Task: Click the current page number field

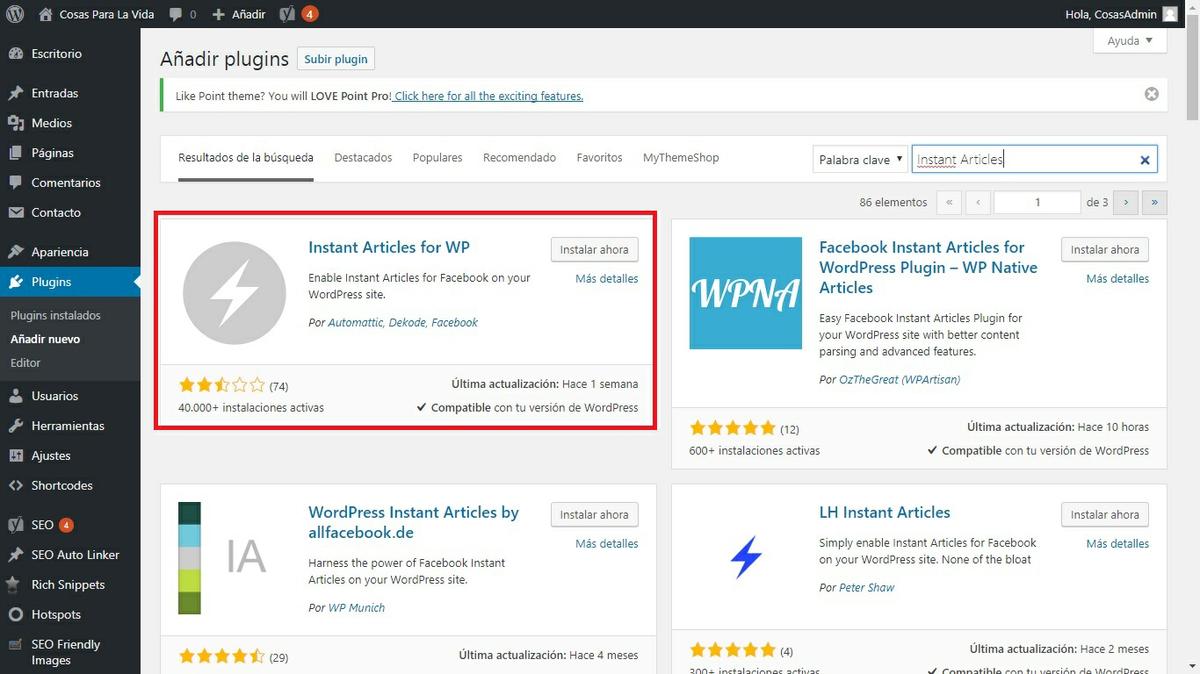Action: (1037, 202)
